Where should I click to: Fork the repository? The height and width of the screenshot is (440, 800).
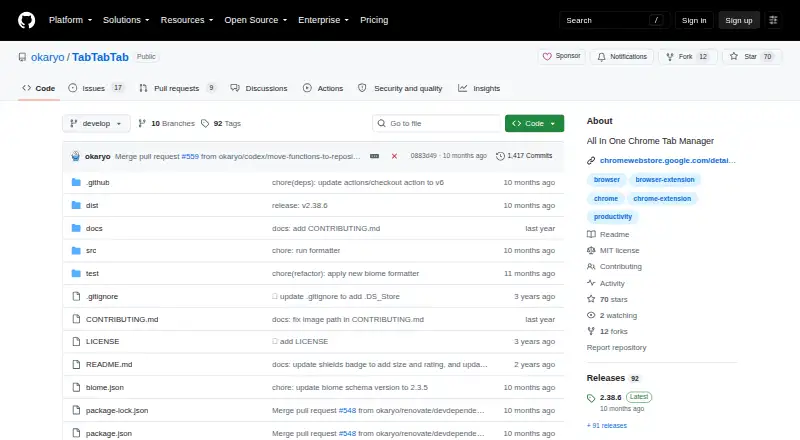click(688, 57)
